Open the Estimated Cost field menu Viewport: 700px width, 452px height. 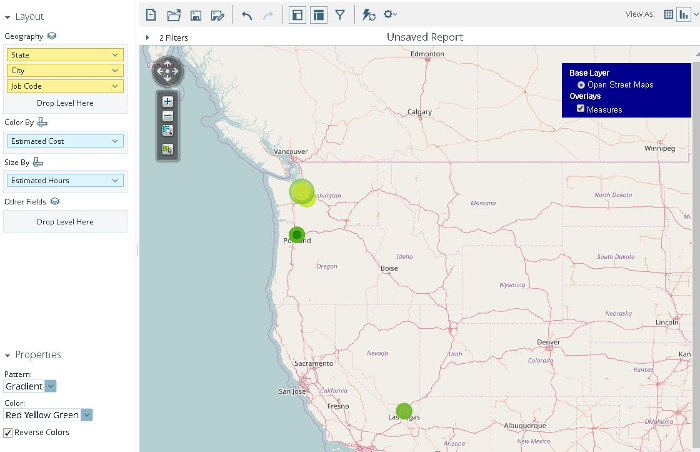pyautogui.click(x=65, y=141)
